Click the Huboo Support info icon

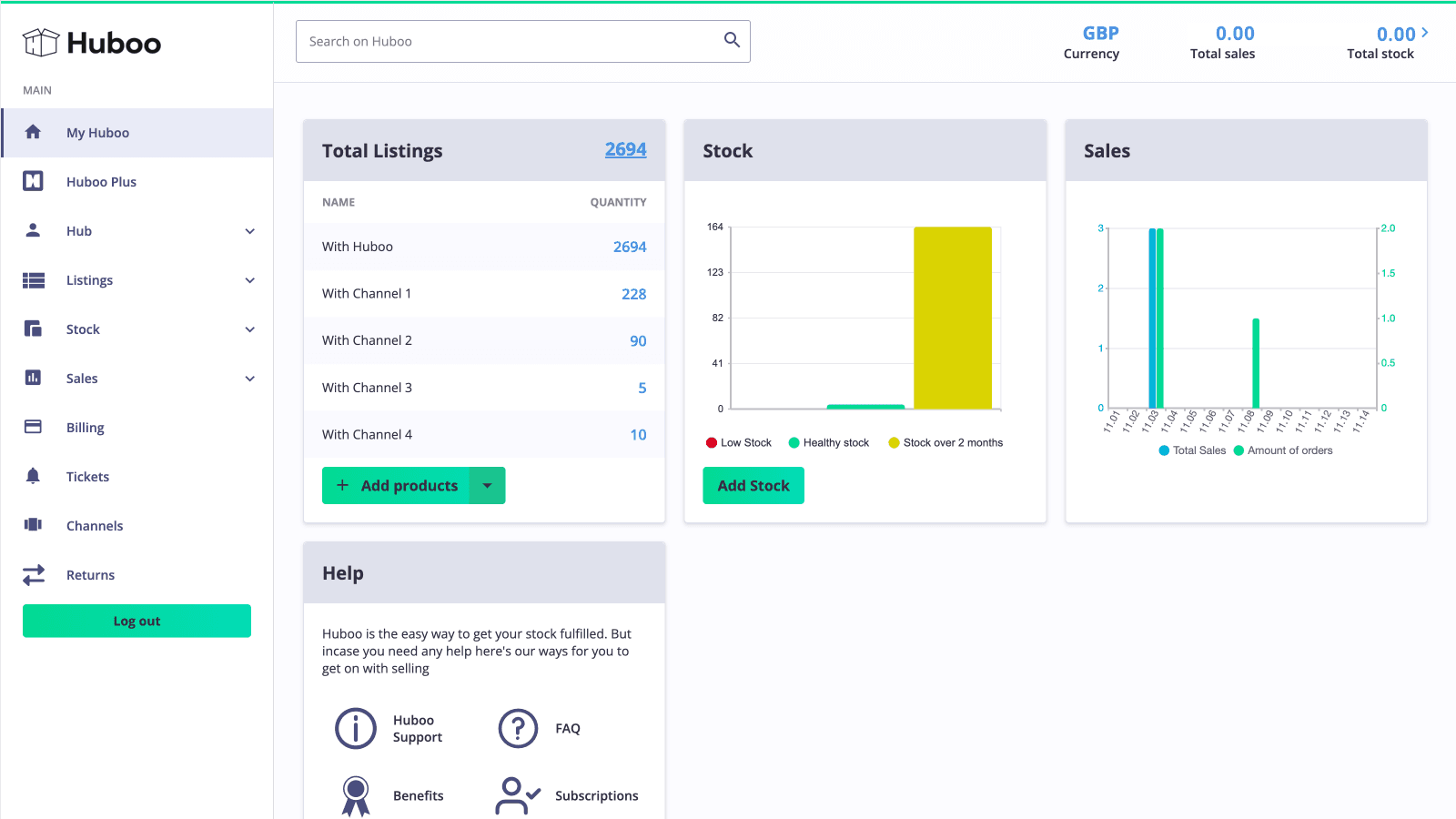coord(356,728)
